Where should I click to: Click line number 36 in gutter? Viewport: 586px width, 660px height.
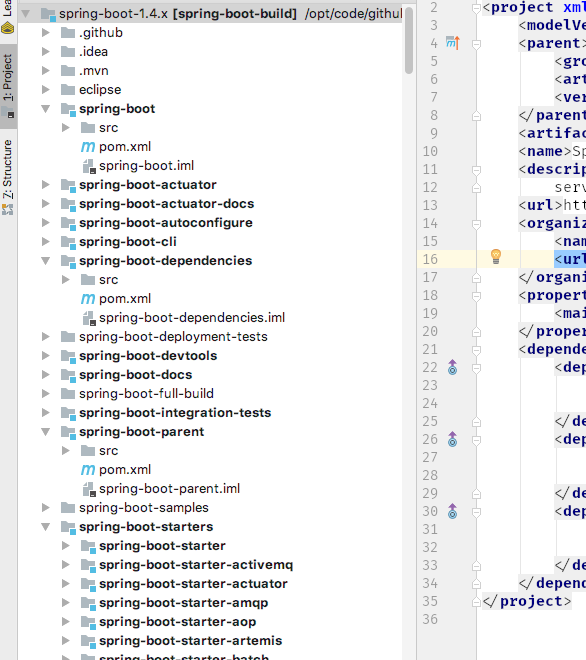coord(430,619)
